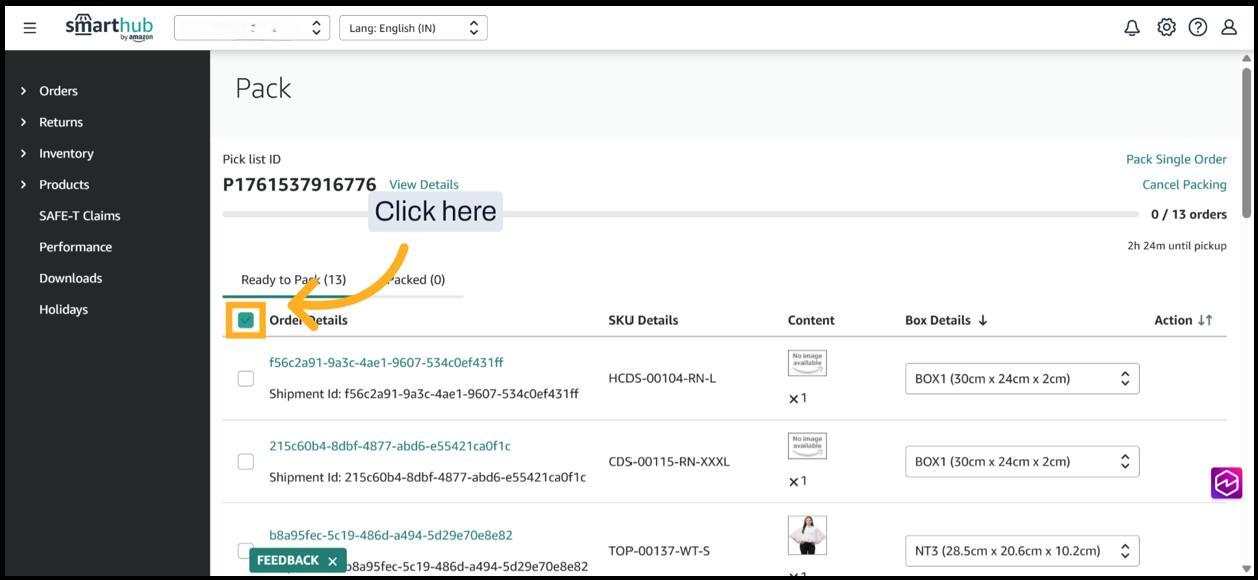Sort by Box Details down arrow
Image resolution: width=1258 pixels, height=580 pixels.
pos(983,320)
